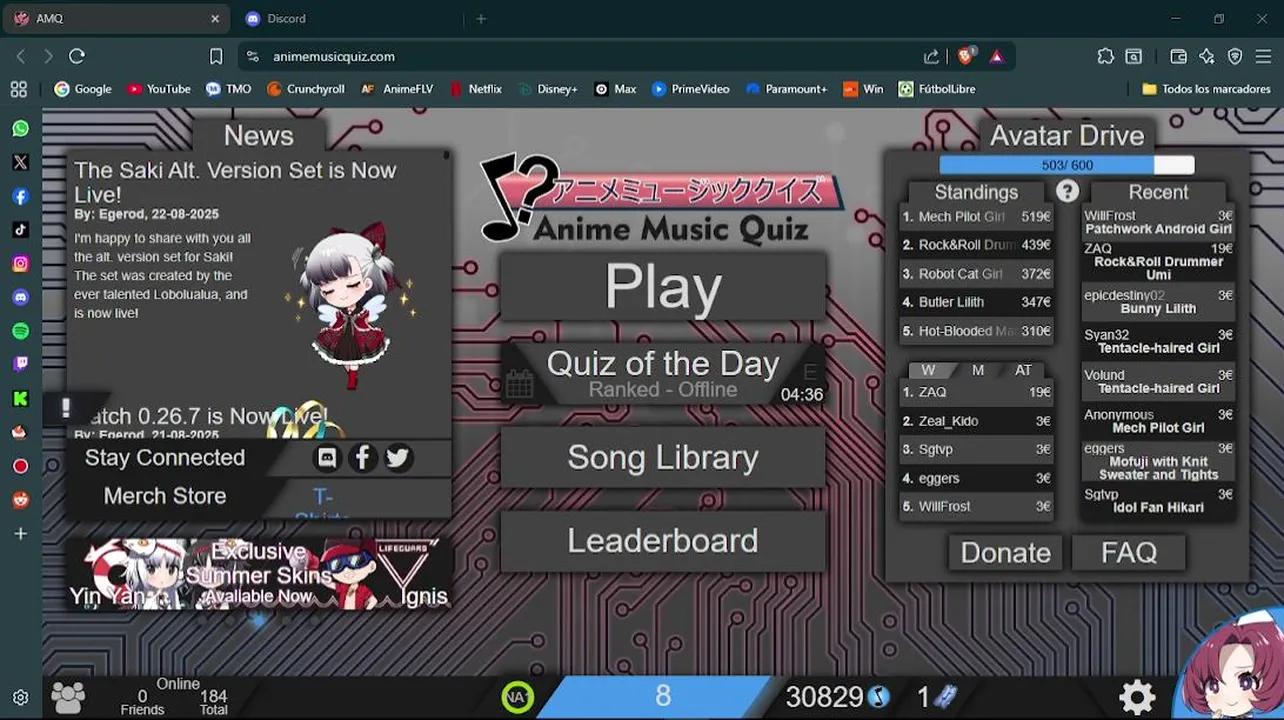
Task: Open The Saki Alt. Version Set news title
Action: point(235,182)
